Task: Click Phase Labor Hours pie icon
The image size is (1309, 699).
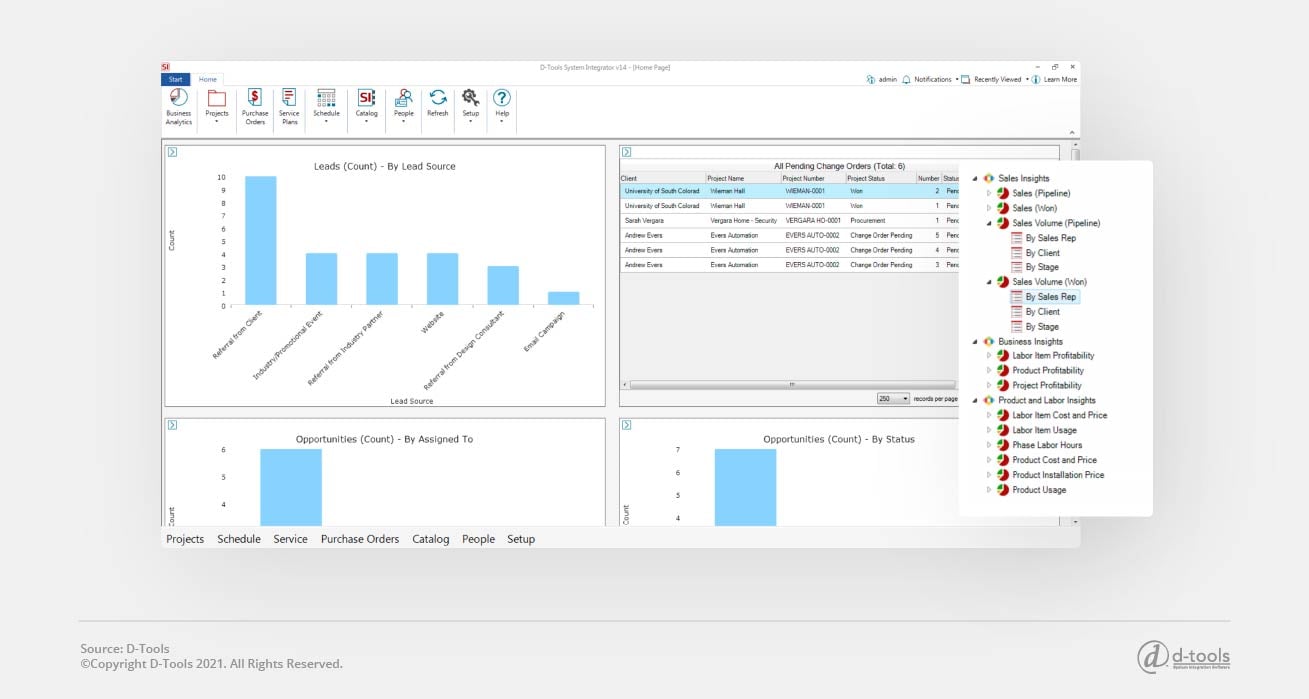Action: pyautogui.click(x=1003, y=445)
